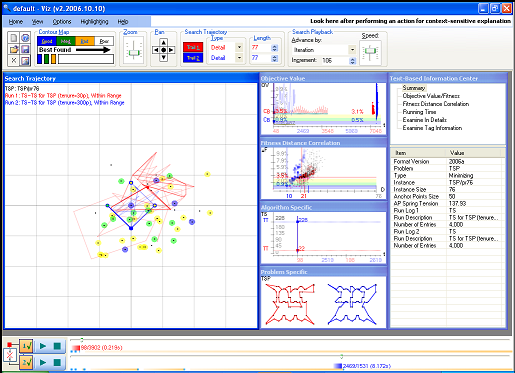Play run 1 search playback

point(43,346)
